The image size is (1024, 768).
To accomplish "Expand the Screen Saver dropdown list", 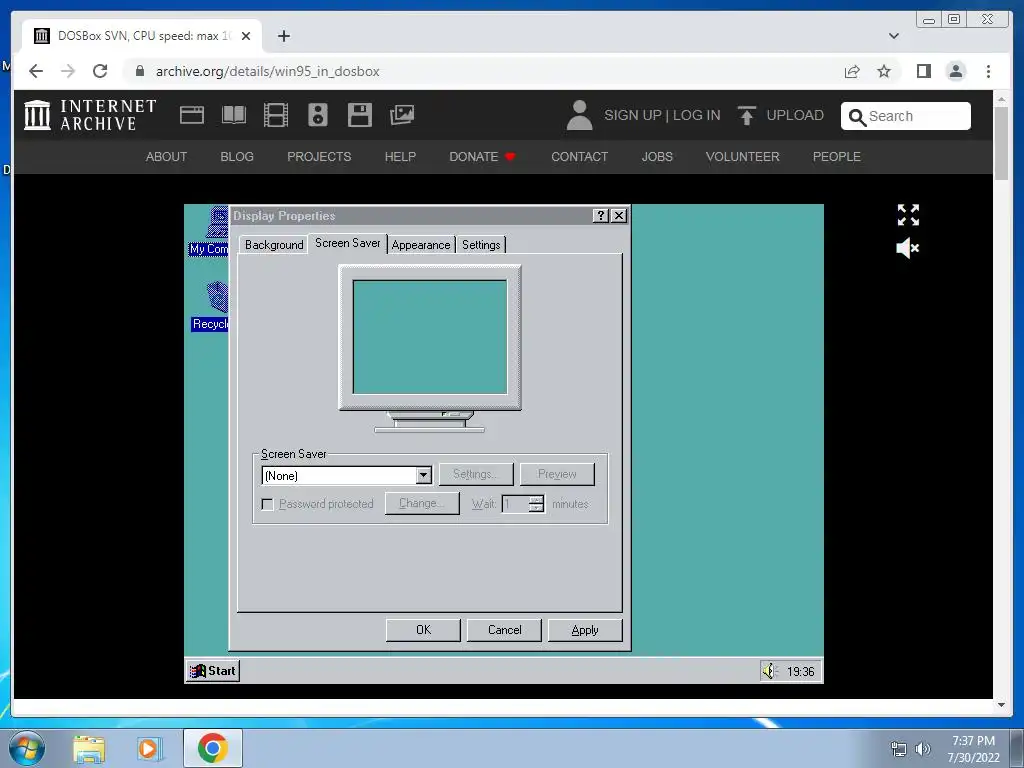I will coord(423,475).
